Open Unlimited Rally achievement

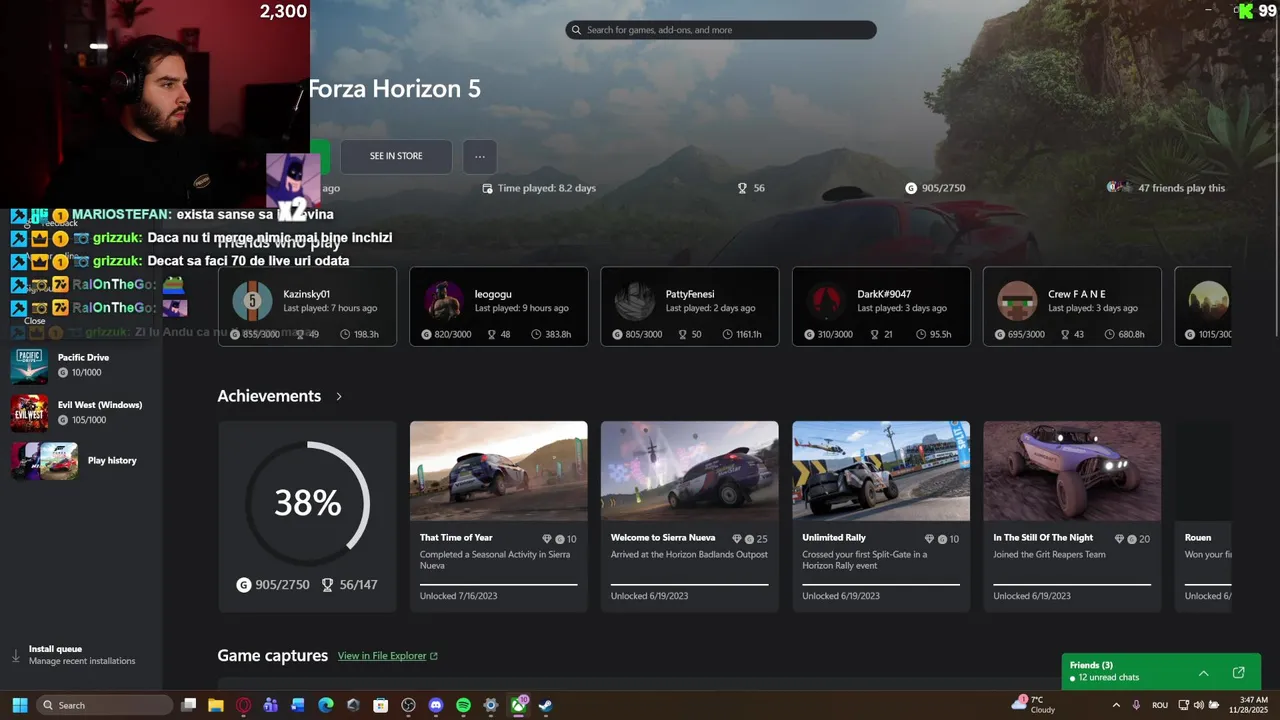click(x=881, y=516)
